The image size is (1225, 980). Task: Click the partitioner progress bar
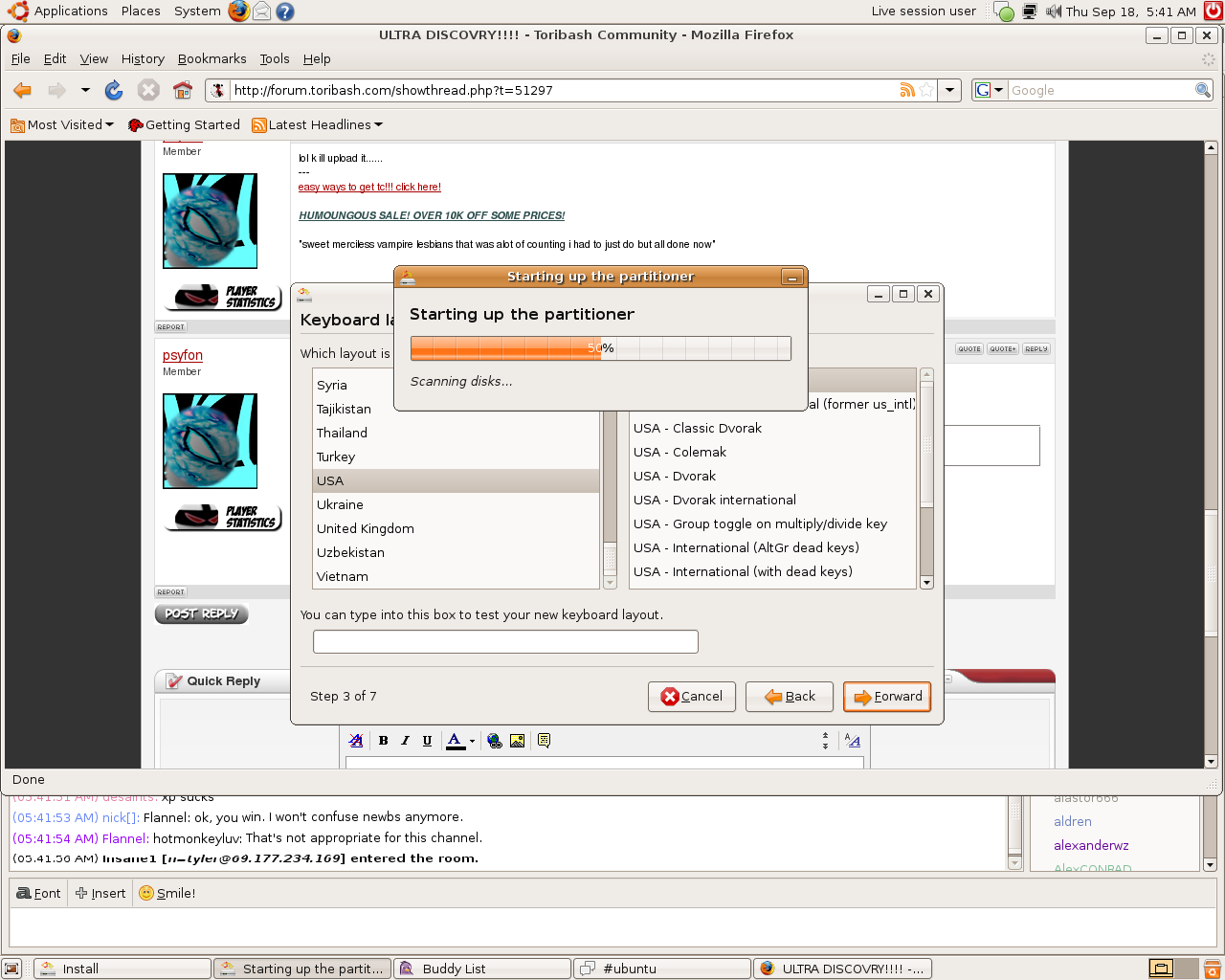point(600,348)
